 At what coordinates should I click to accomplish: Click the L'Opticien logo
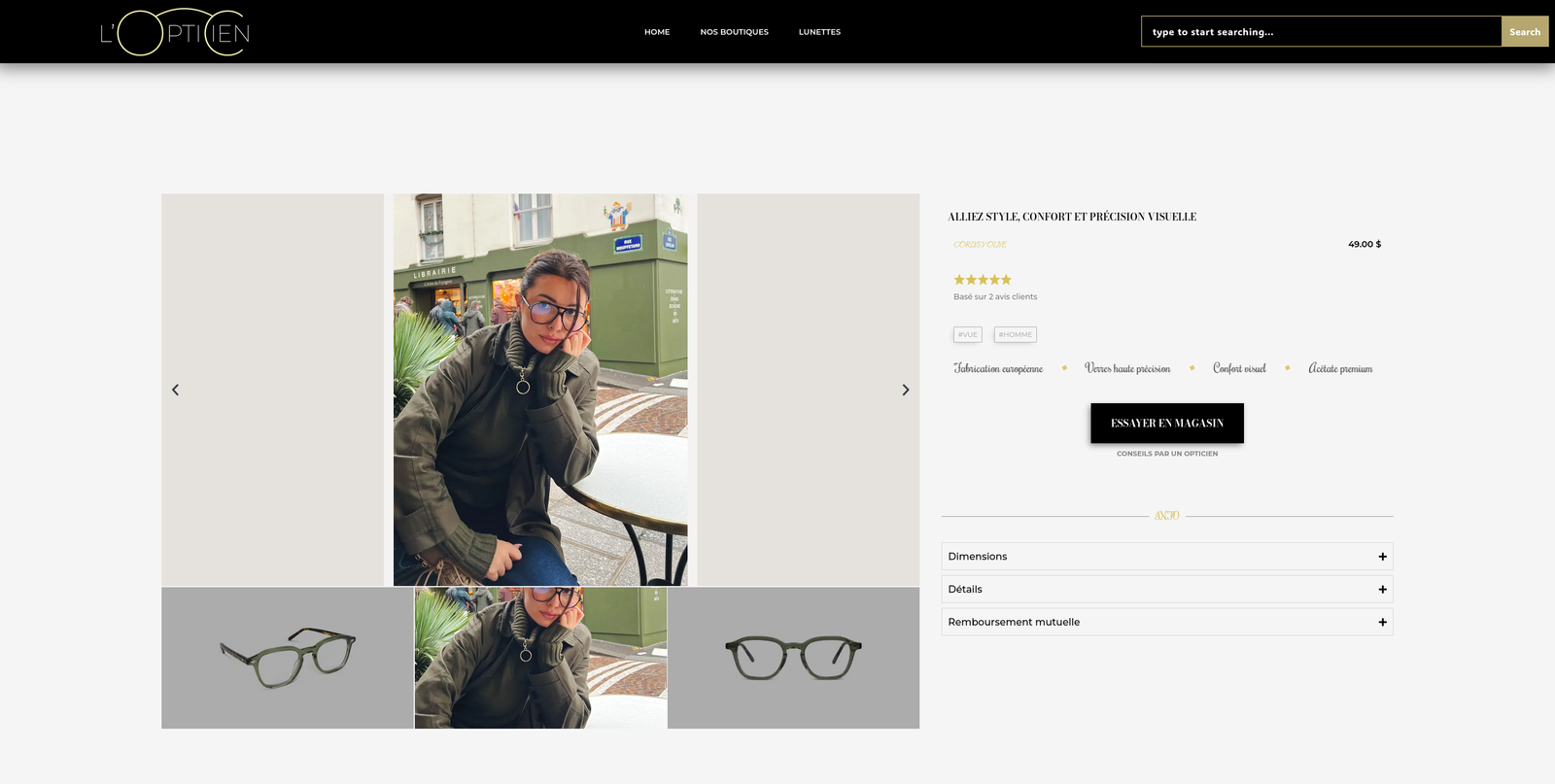(x=175, y=32)
